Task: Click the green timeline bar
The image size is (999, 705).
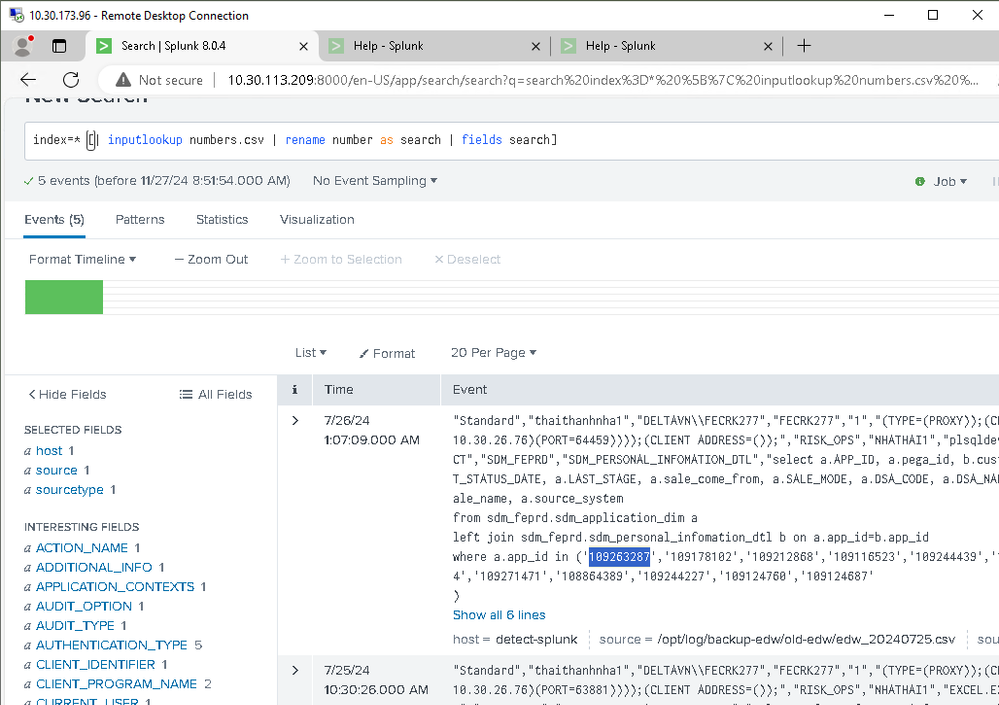Action: 64,297
